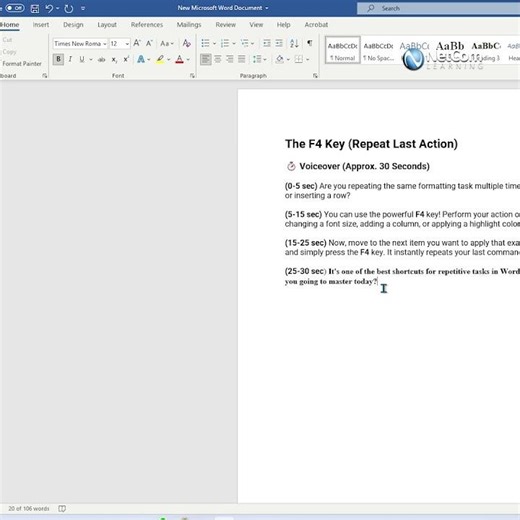Click the Copy button

pos(9,52)
